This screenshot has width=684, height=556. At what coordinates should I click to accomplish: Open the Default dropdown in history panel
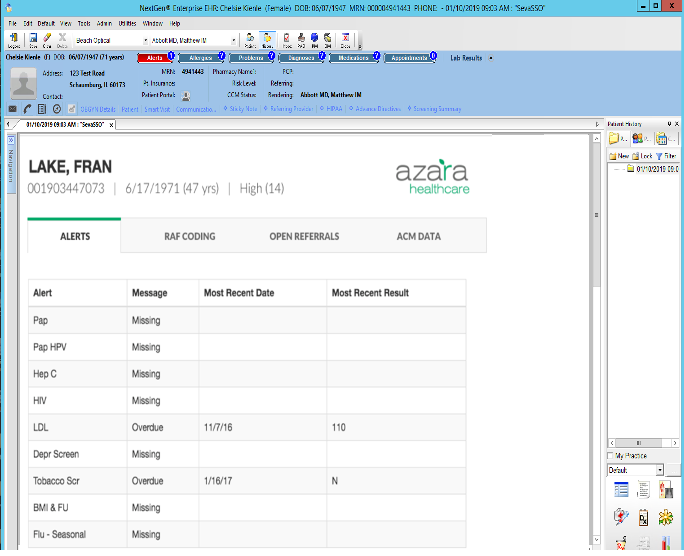660,470
